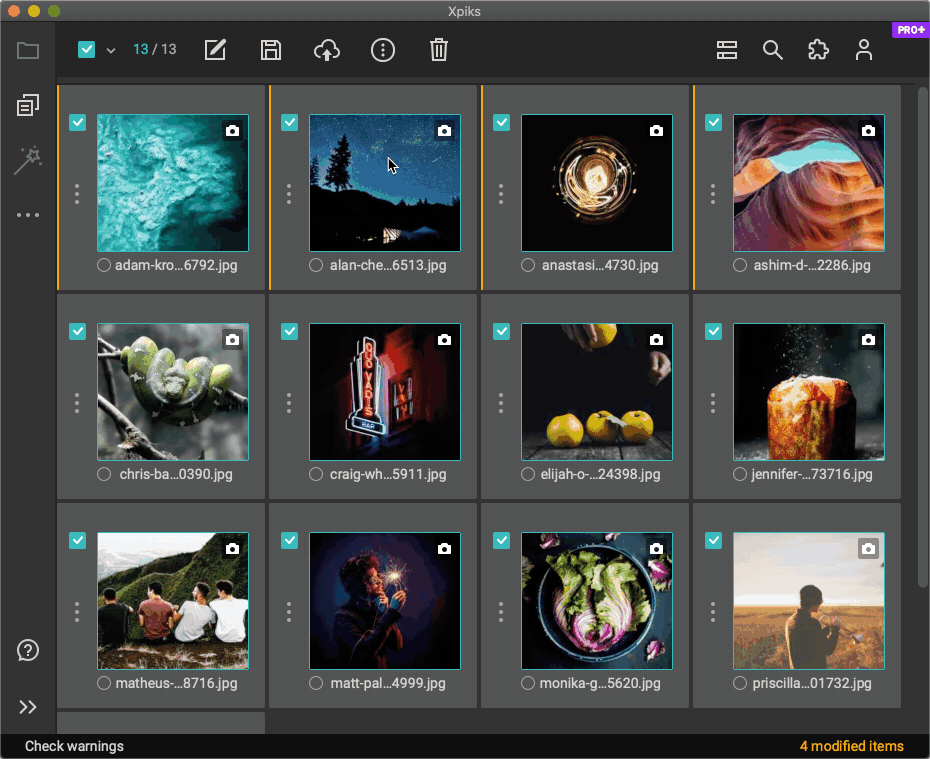Open the user account profile icon
This screenshot has width=930, height=759.
coord(864,50)
